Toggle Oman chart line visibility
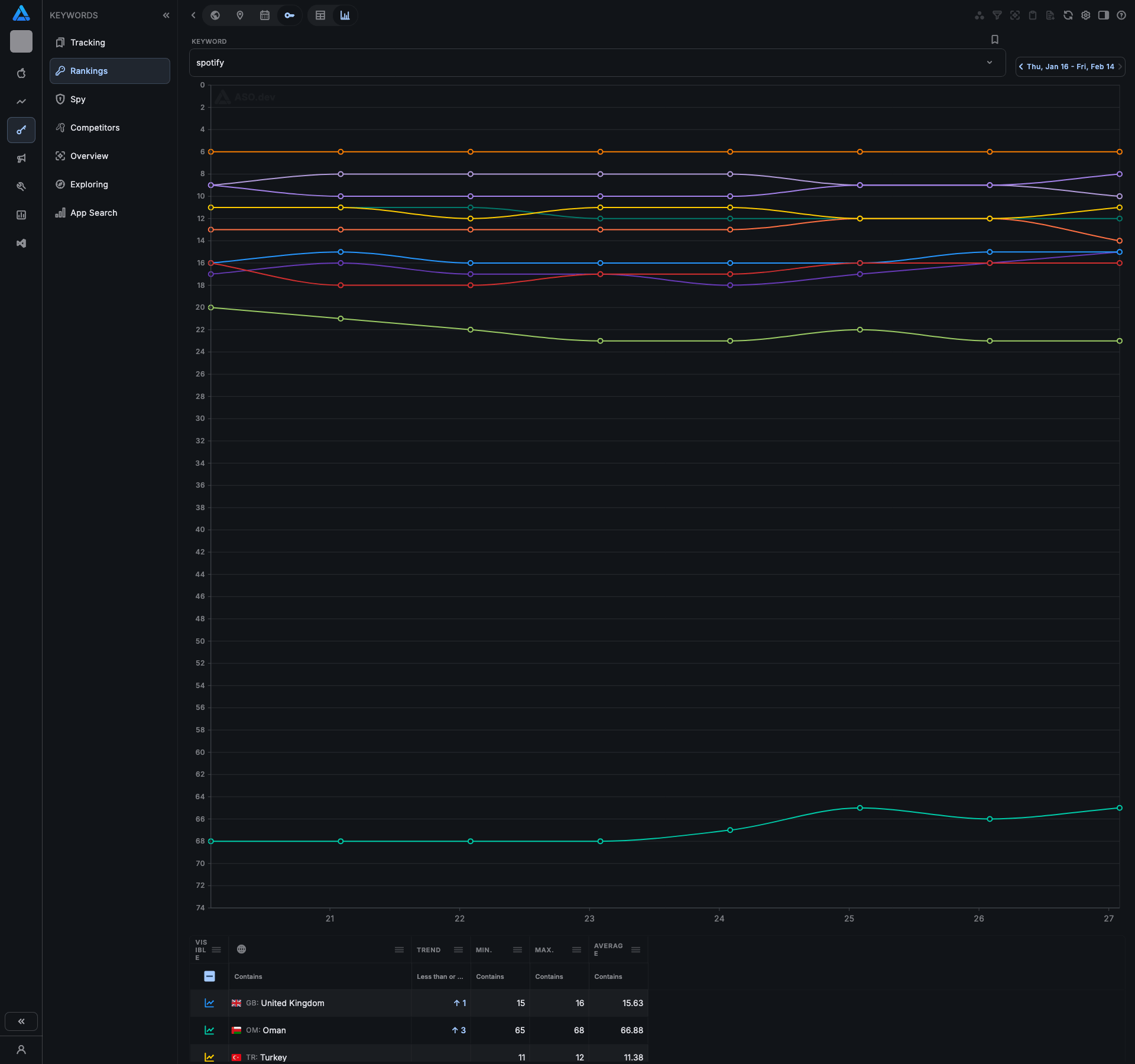The width and height of the screenshot is (1135, 1064). tap(209, 1030)
